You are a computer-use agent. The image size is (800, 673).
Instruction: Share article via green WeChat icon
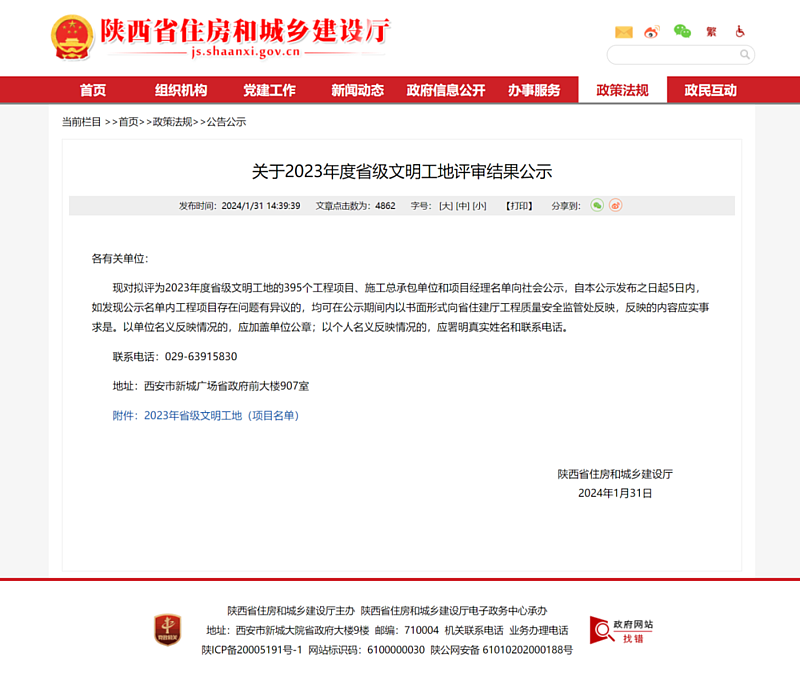click(x=597, y=206)
